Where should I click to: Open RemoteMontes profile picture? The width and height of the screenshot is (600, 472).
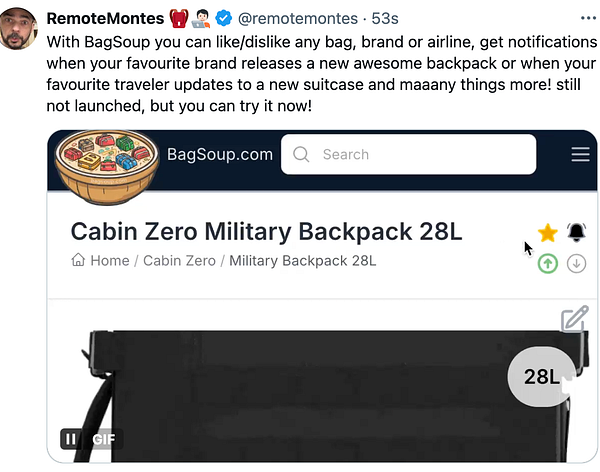(18, 29)
